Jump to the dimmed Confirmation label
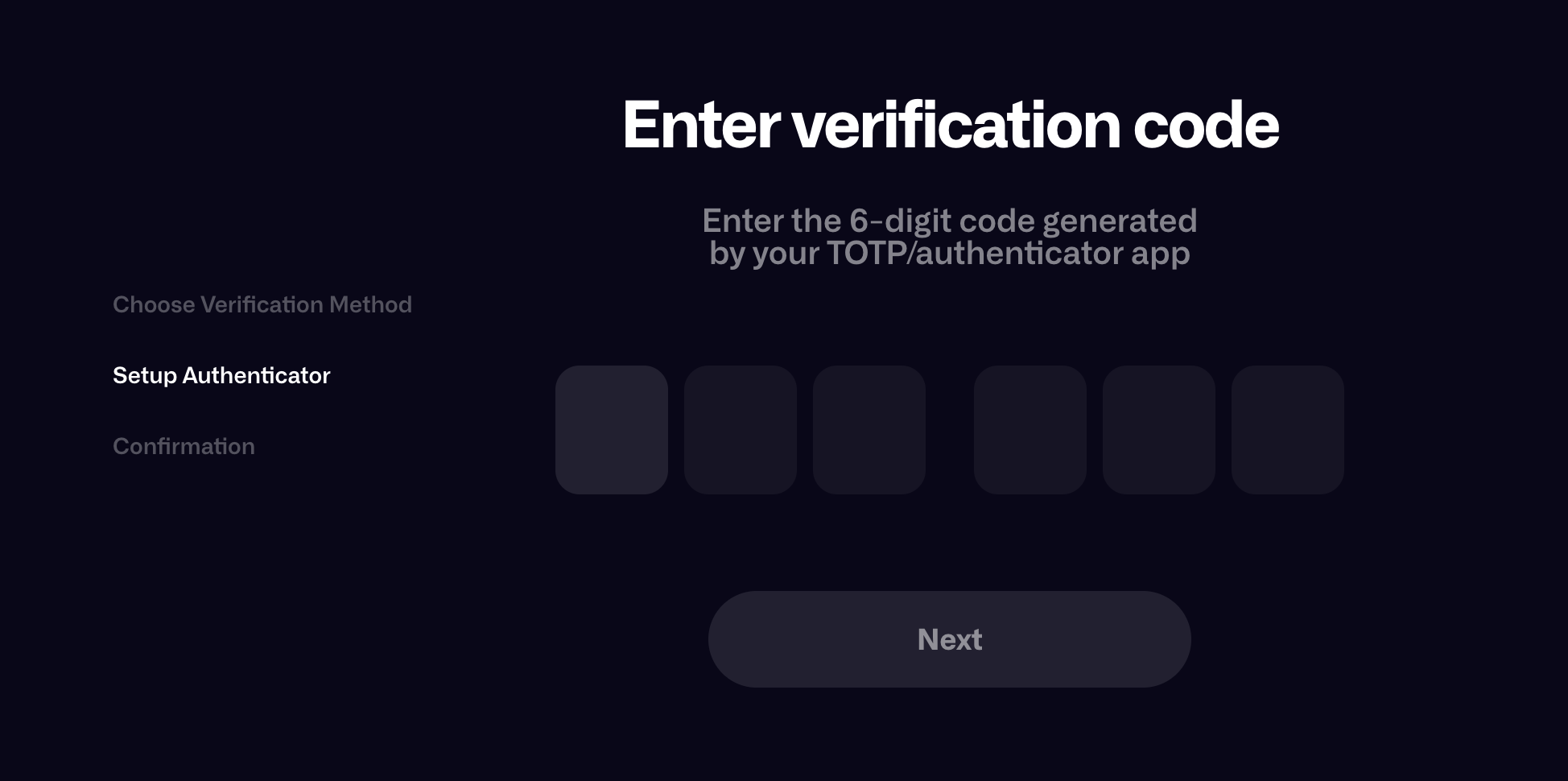Image resolution: width=1568 pixels, height=781 pixels. [184, 446]
